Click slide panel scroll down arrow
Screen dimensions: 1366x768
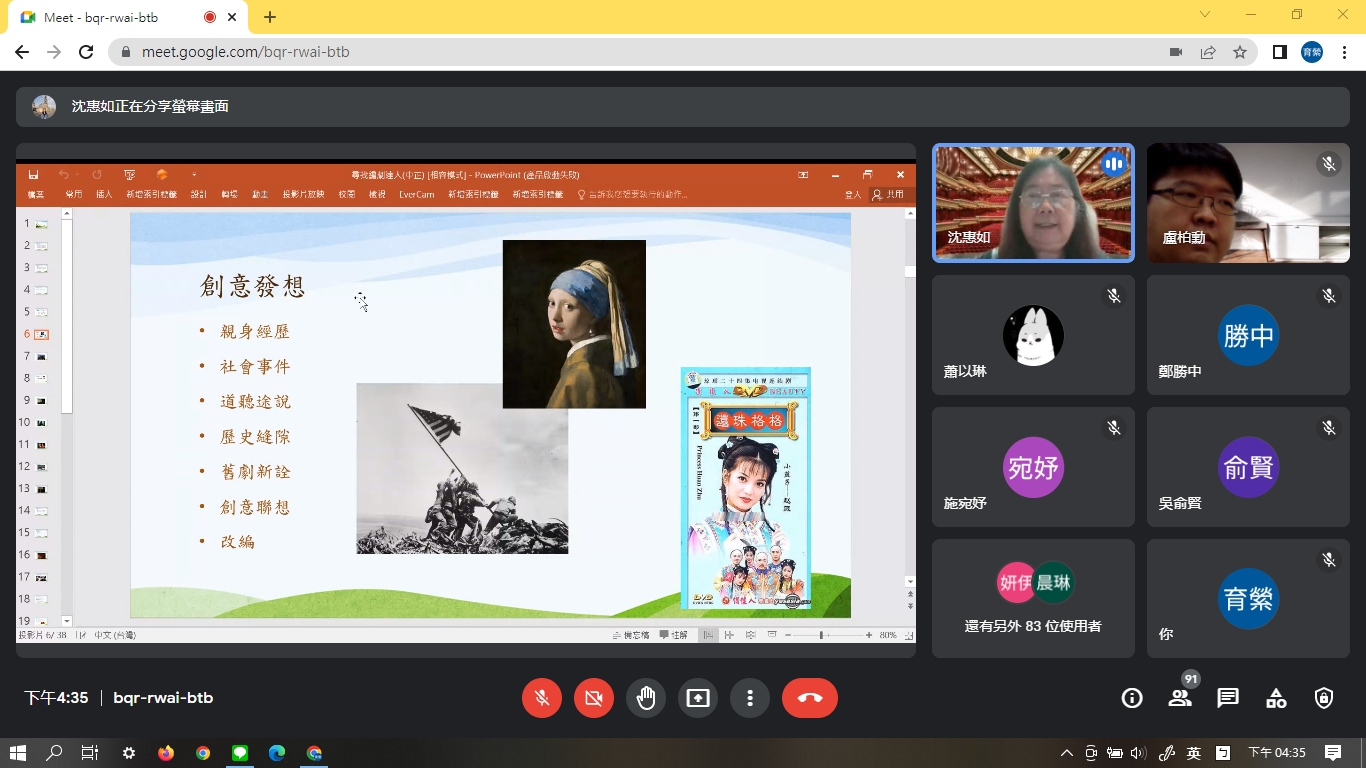coord(67,622)
